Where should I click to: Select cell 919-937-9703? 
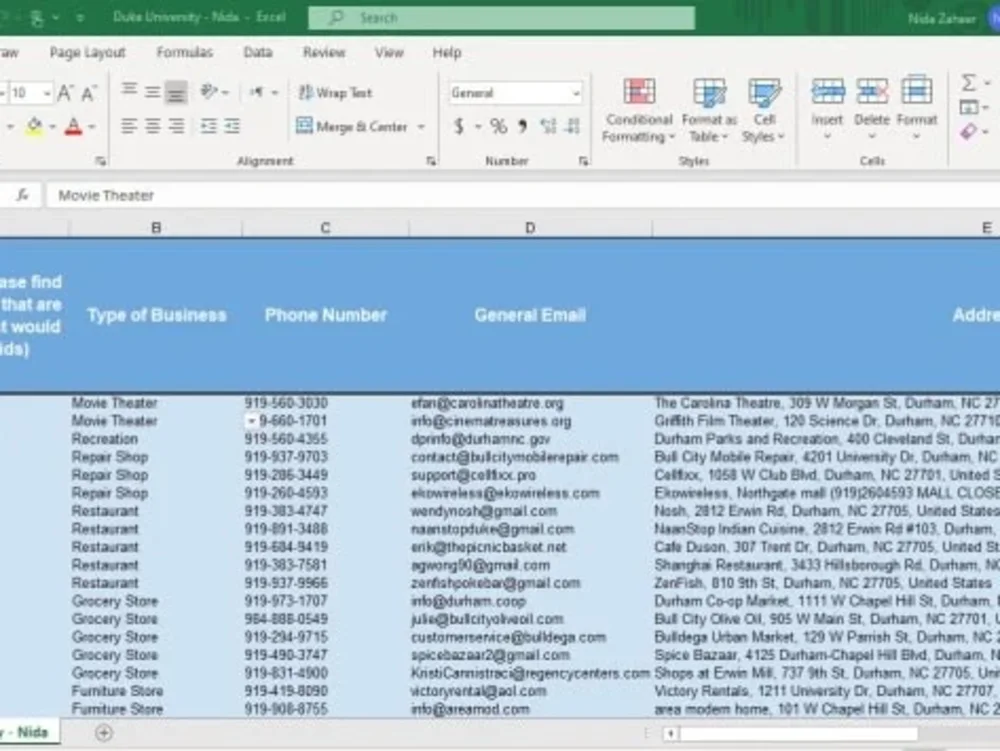click(x=325, y=457)
